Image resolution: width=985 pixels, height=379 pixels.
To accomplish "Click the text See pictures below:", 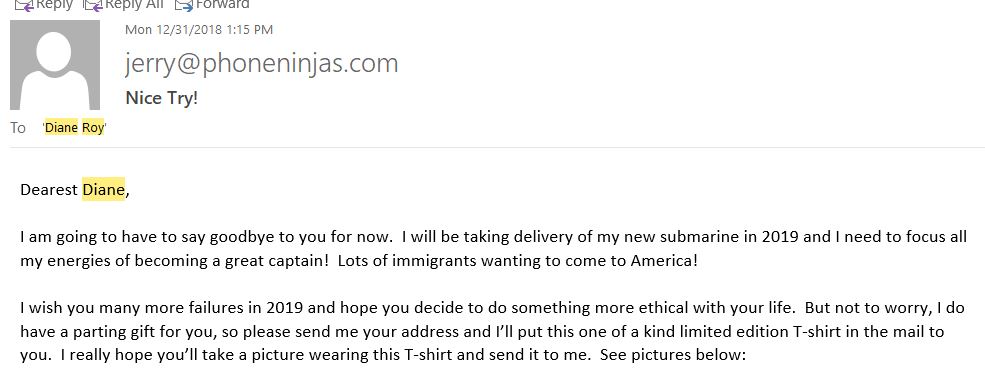I will (673, 355).
